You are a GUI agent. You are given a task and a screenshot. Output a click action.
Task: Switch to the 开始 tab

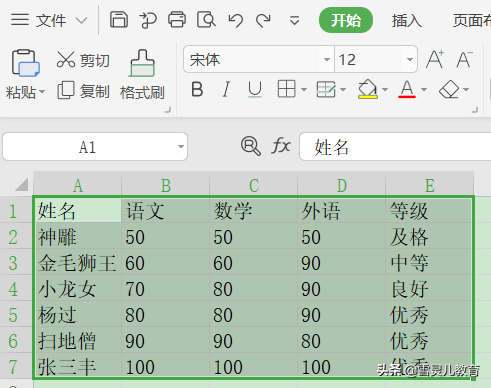pyautogui.click(x=346, y=20)
